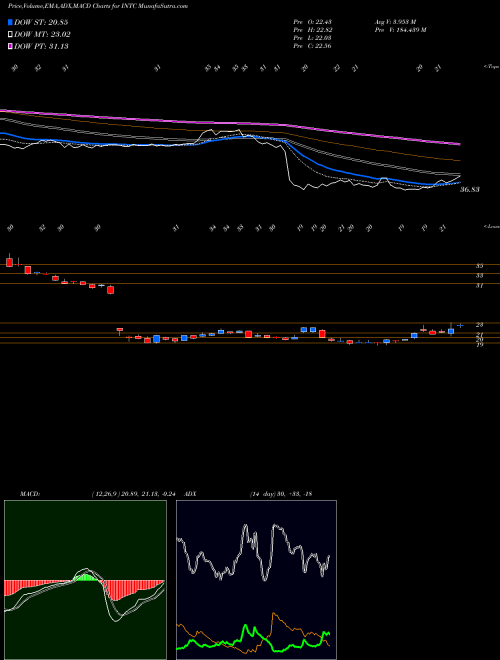Click the 'DOW ST: 20.85' legend label
The height and width of the screenshot is (660, 500).
[41, 22]
